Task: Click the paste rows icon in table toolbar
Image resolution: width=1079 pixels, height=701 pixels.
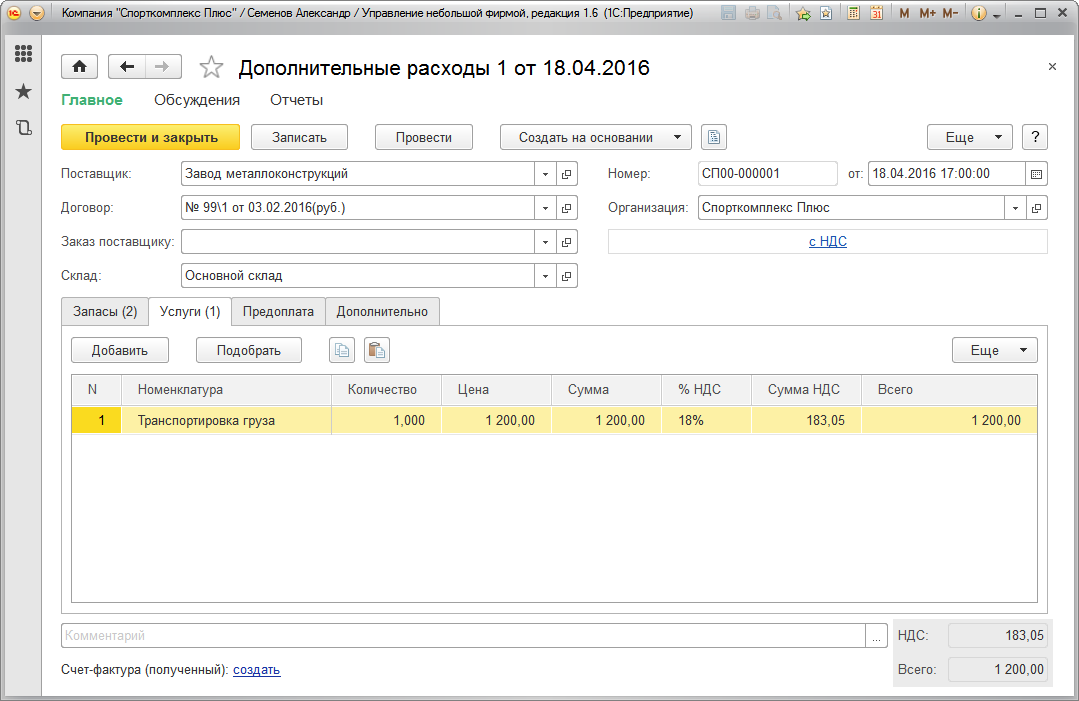Action: coord(376,350)
